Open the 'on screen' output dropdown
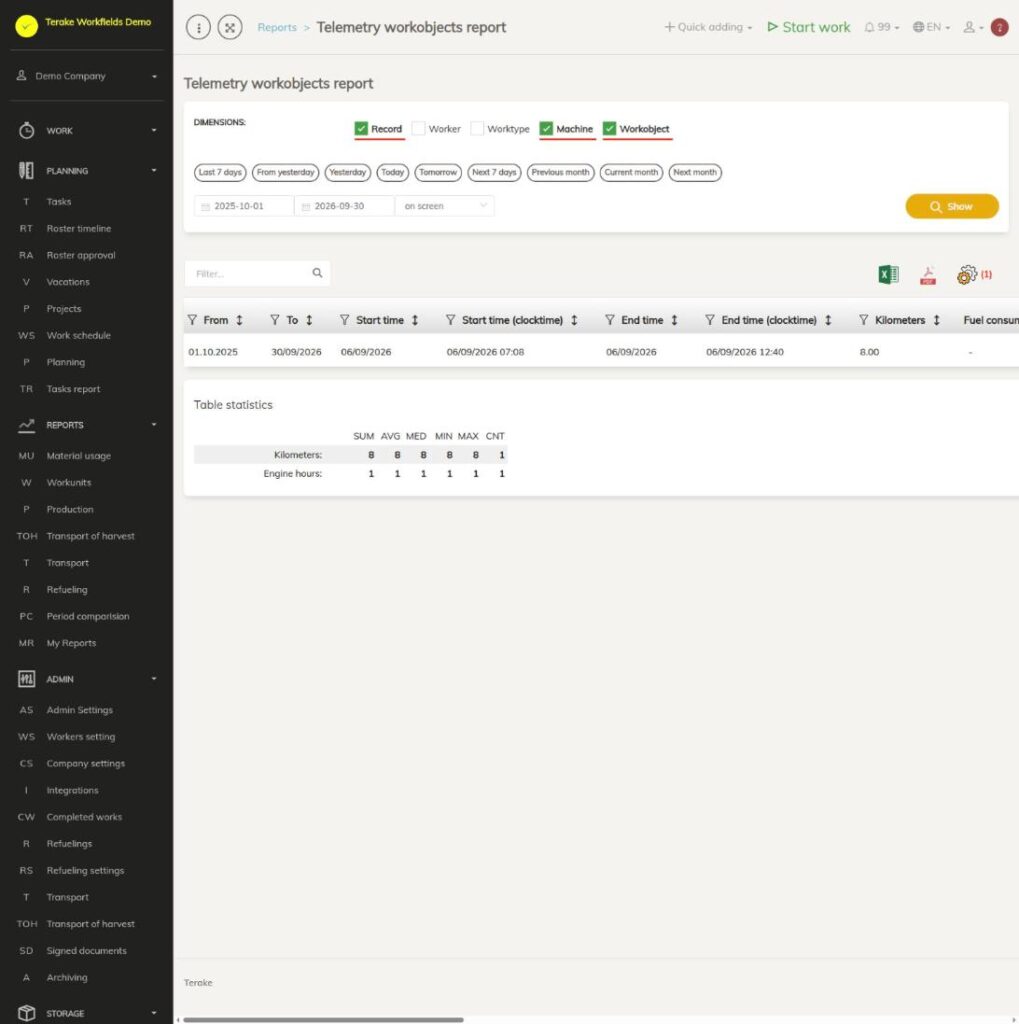The height and width of the screenshot is (1024, 1019). [445, 206]
